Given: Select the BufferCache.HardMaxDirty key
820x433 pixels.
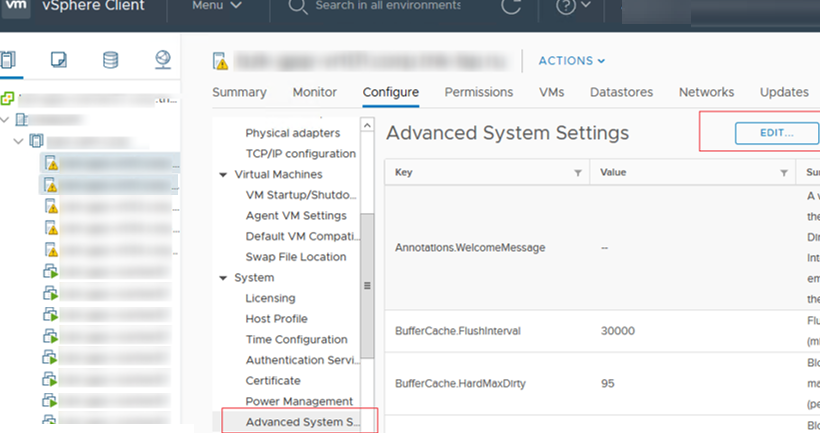Looking at the screenshot, I should click(460, 384).
